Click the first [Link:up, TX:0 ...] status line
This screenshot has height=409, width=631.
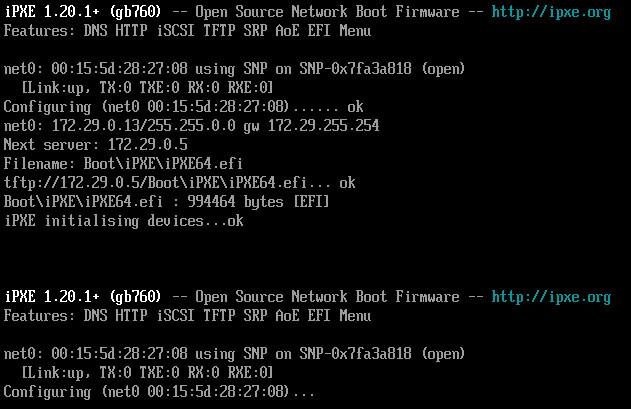pos(147,88)
